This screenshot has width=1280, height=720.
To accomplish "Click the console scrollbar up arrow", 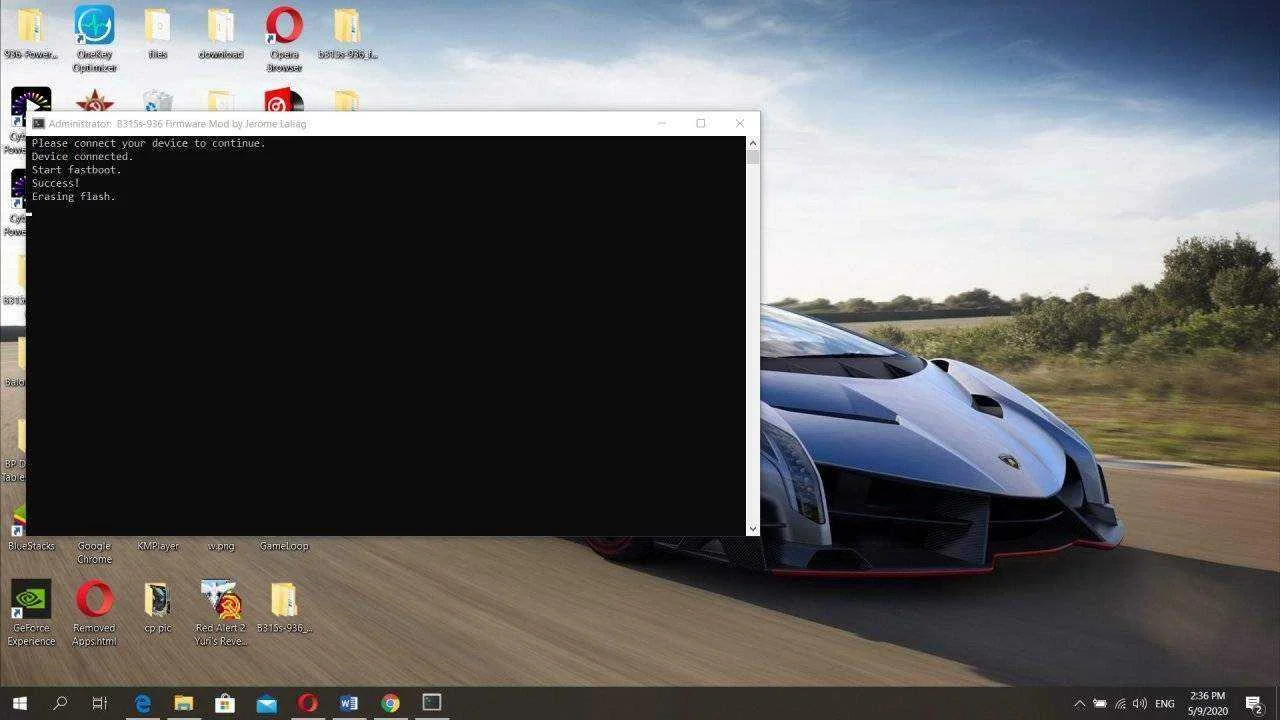I will click(x=752, y=143).
